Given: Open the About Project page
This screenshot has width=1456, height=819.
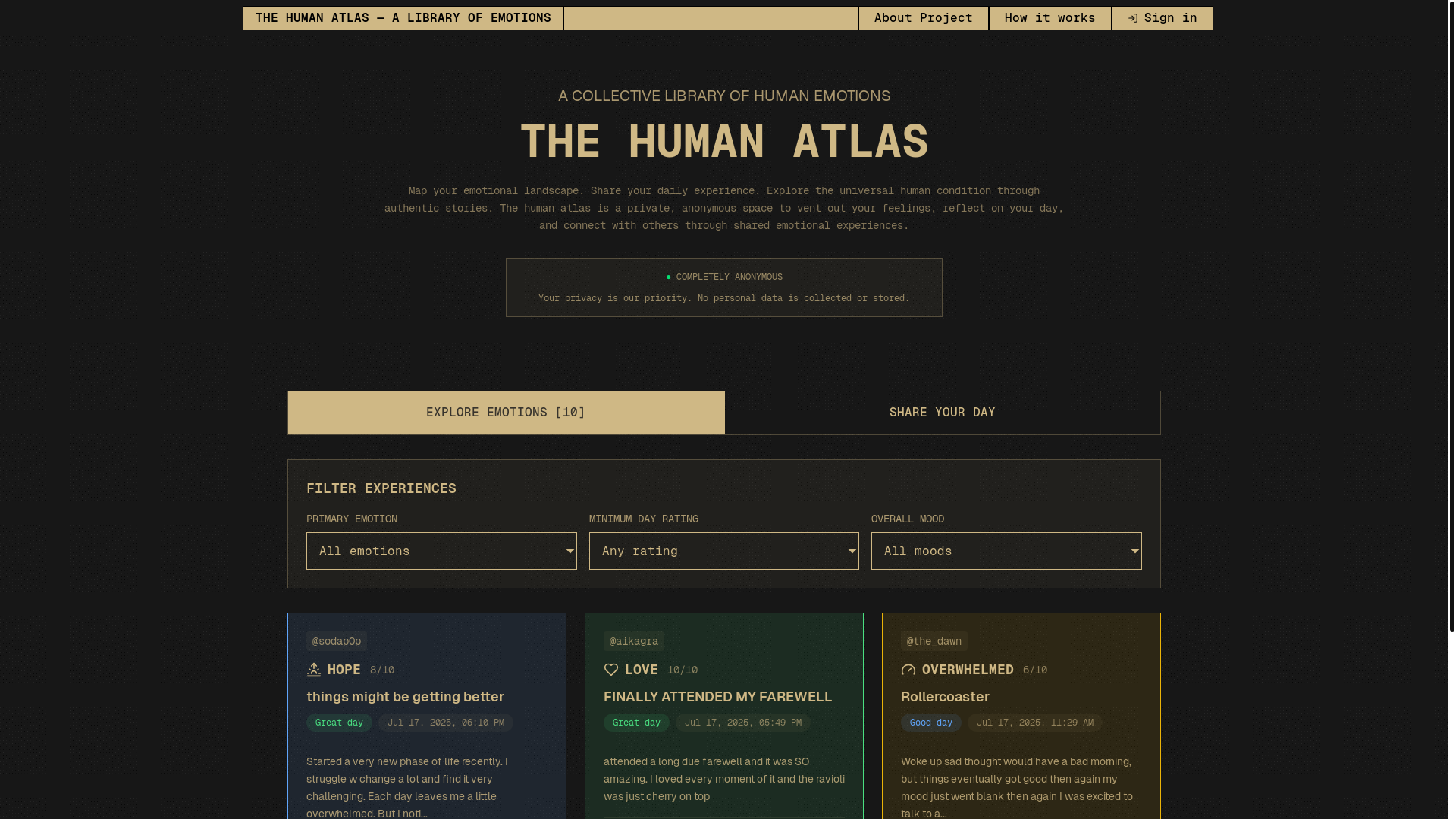Looking at the screenshot, I should pos(924,18).
